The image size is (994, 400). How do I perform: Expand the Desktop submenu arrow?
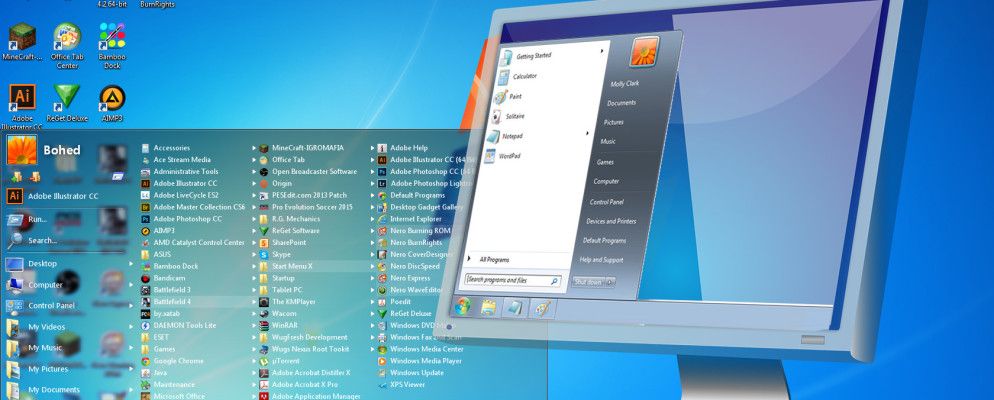(x=131, y=264)
